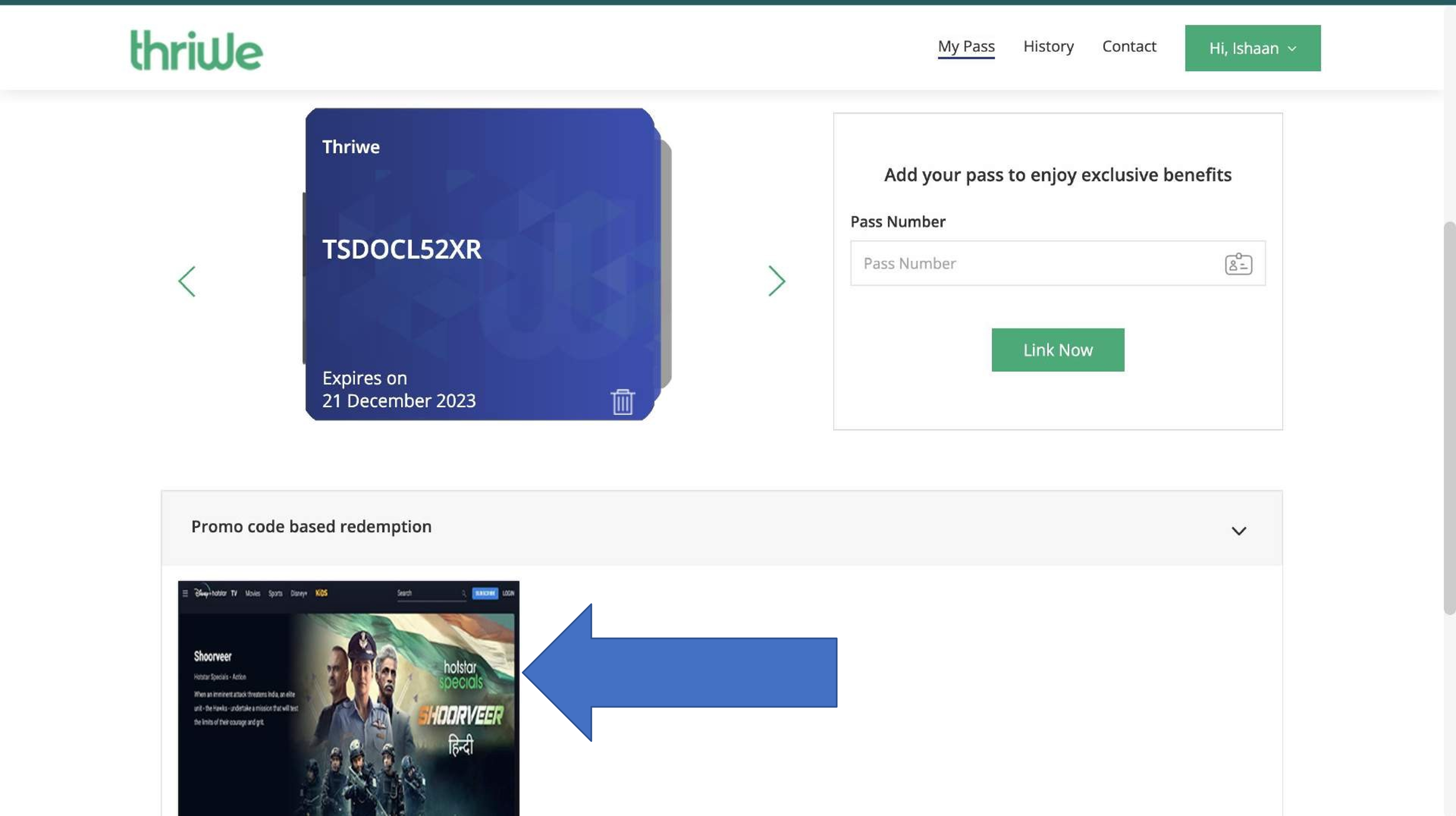The width and height of the screenshot is (1456, 816).
Task: Click the blue Subscribe button in Hotstar banner
Action: 484,593
